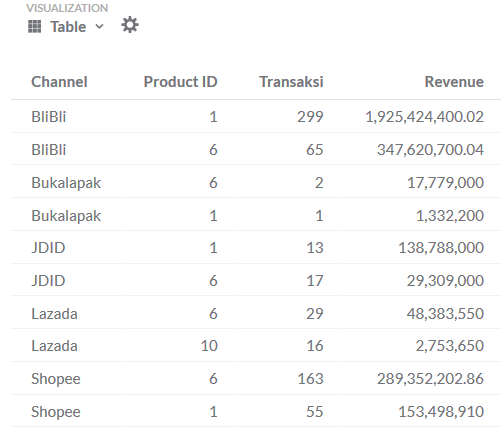Select the Shopee Transaksi value 163
Image resolution: width=501 pixels, height=428 pixels.
310,379
